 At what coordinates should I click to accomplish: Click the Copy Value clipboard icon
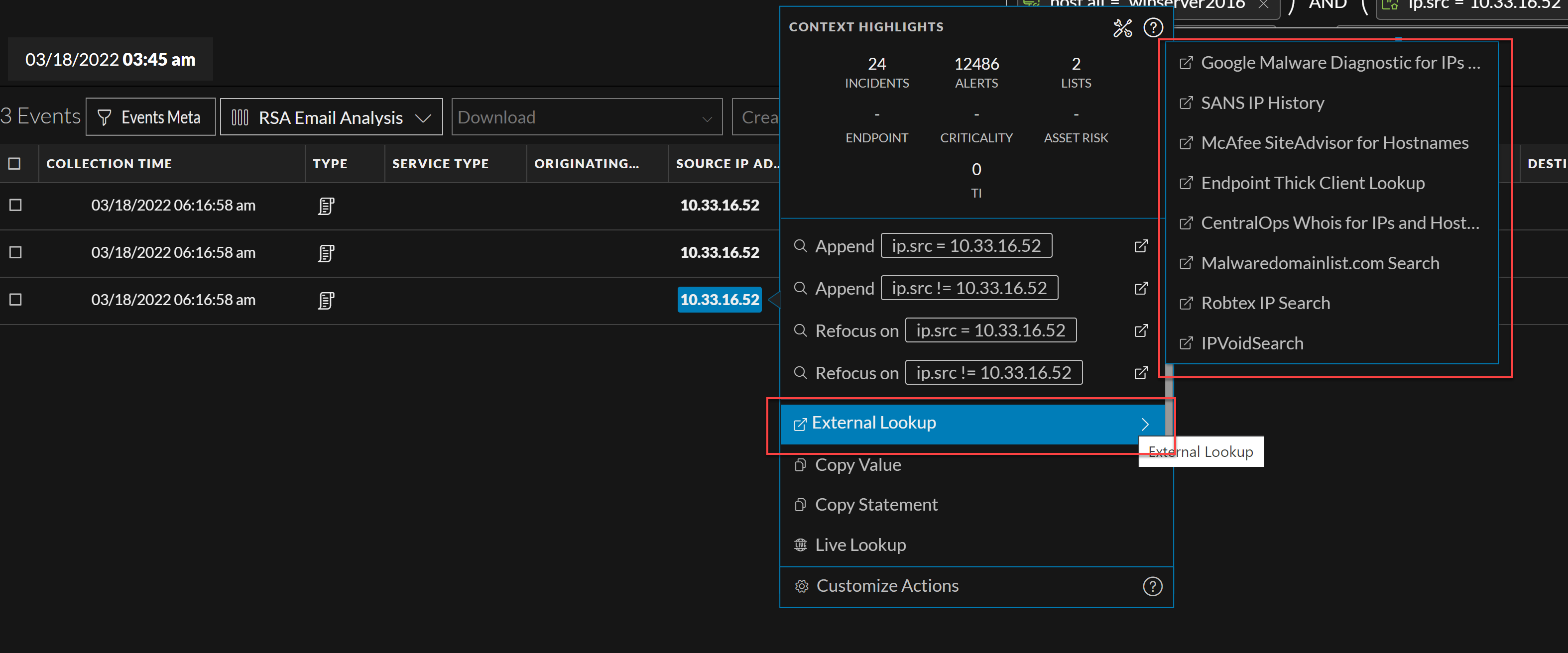(x=801, y=465)
